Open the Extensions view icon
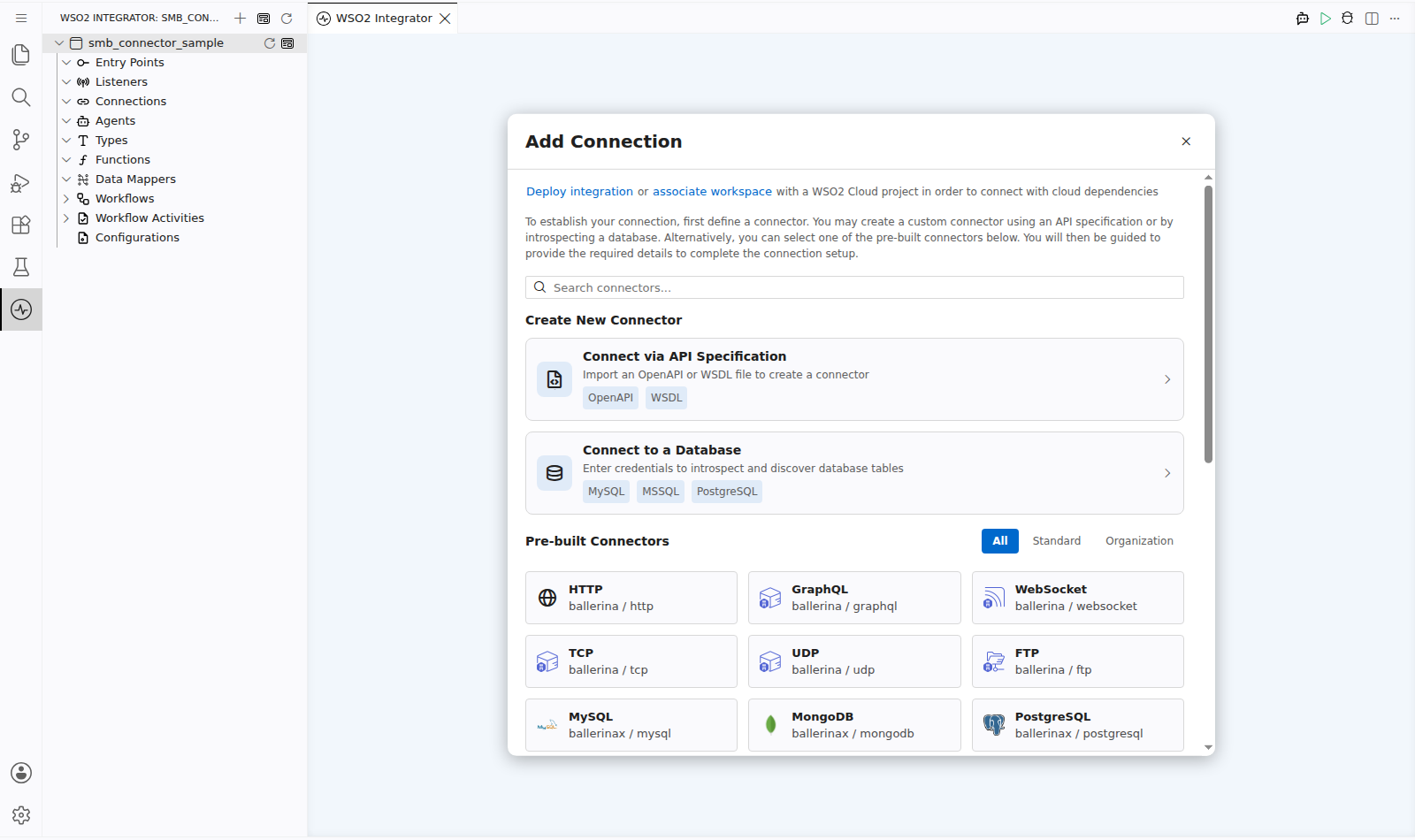 click(x=21, y=225)
